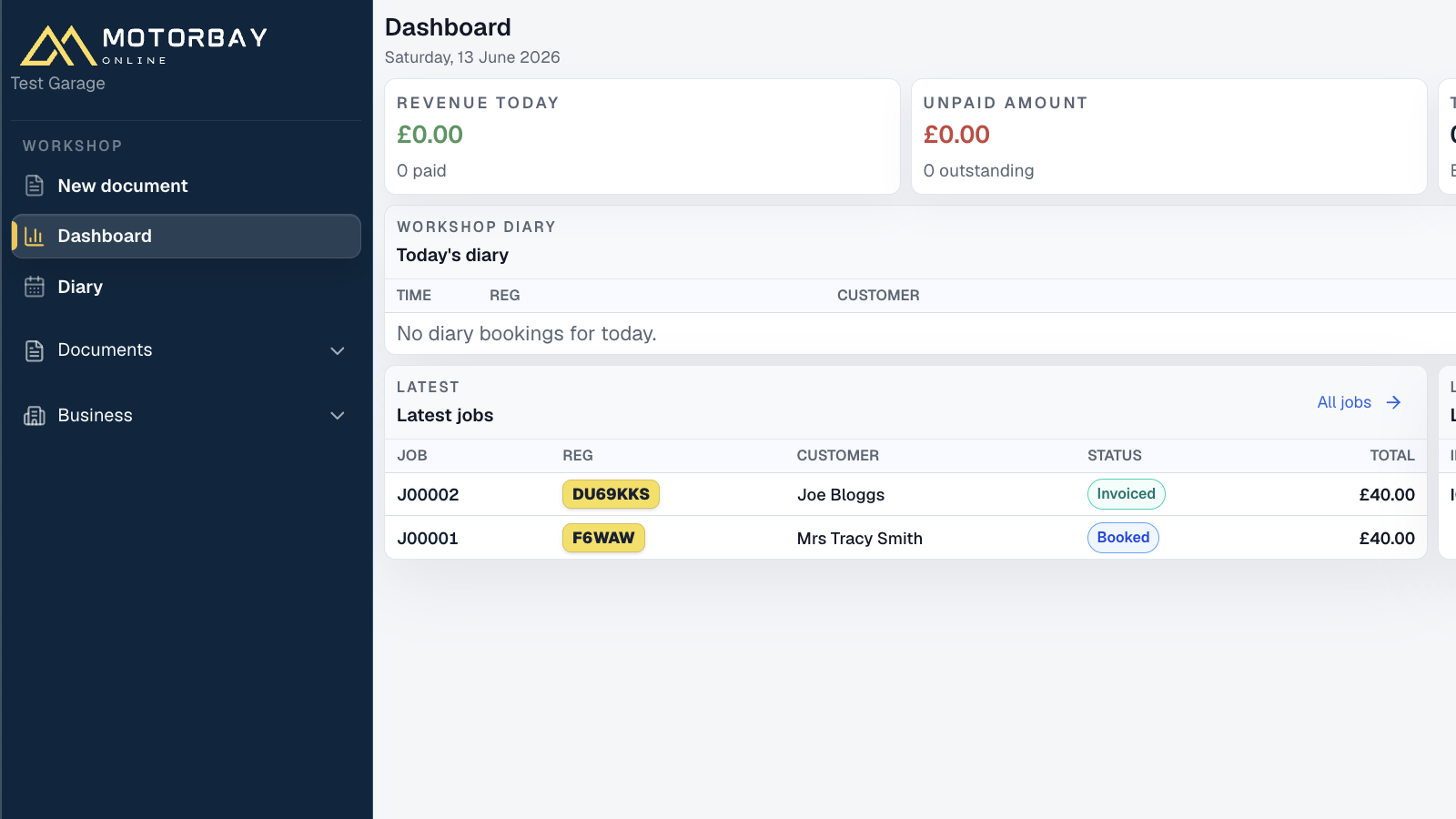
Task: Open job J00002
Action: pos(428,495)
